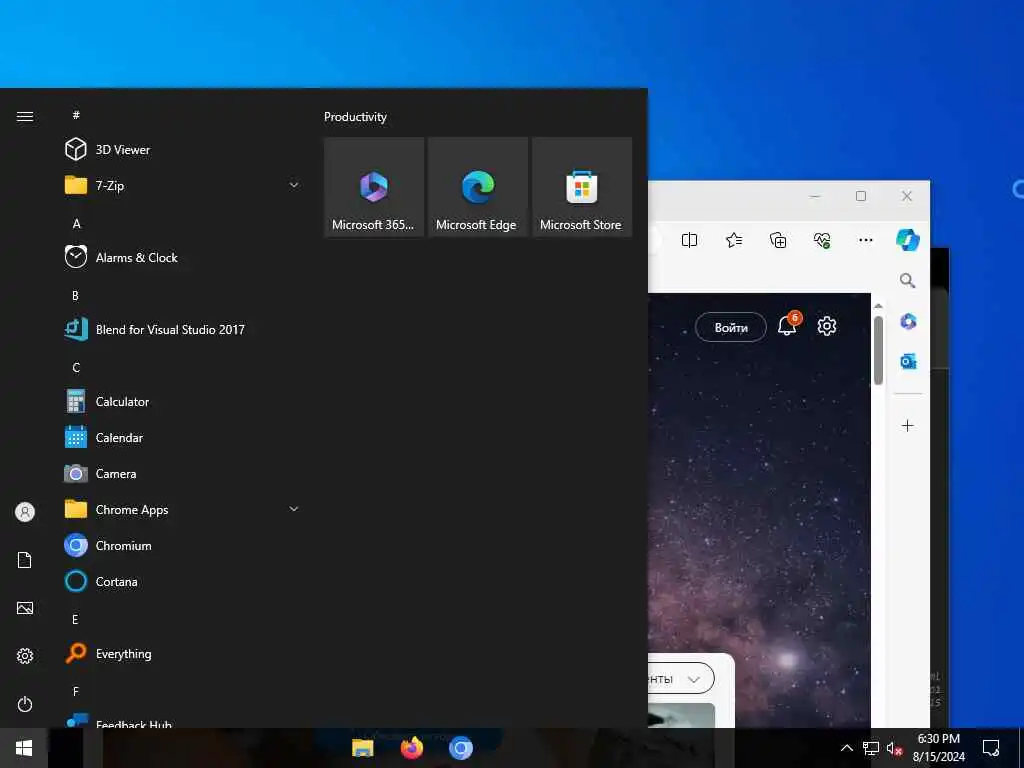The height and width of the screenshot is (768, 1024).
Task: Click the network icon in tray
Action: coord(871,748)
